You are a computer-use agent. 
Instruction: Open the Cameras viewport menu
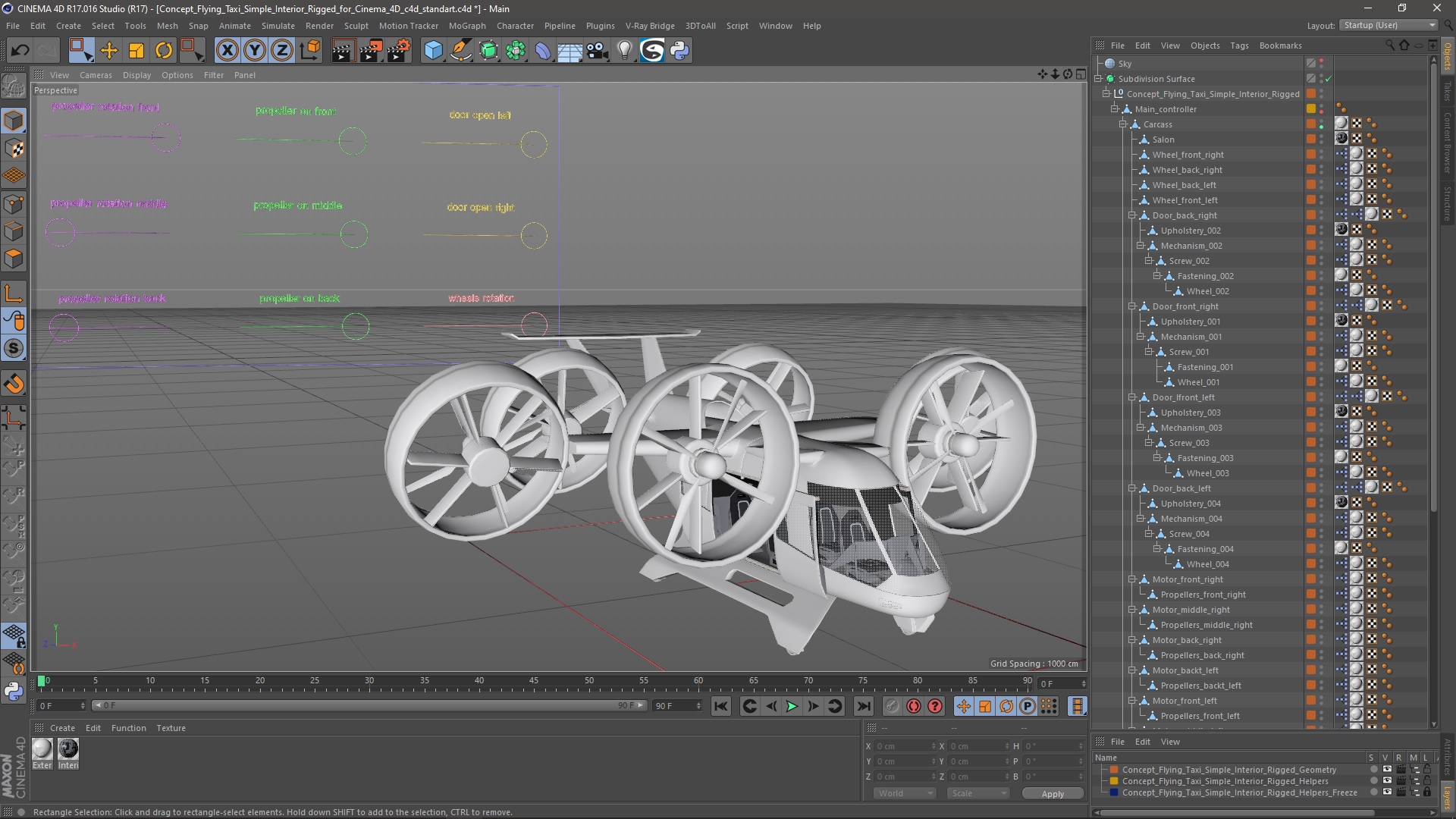[96, 75]
